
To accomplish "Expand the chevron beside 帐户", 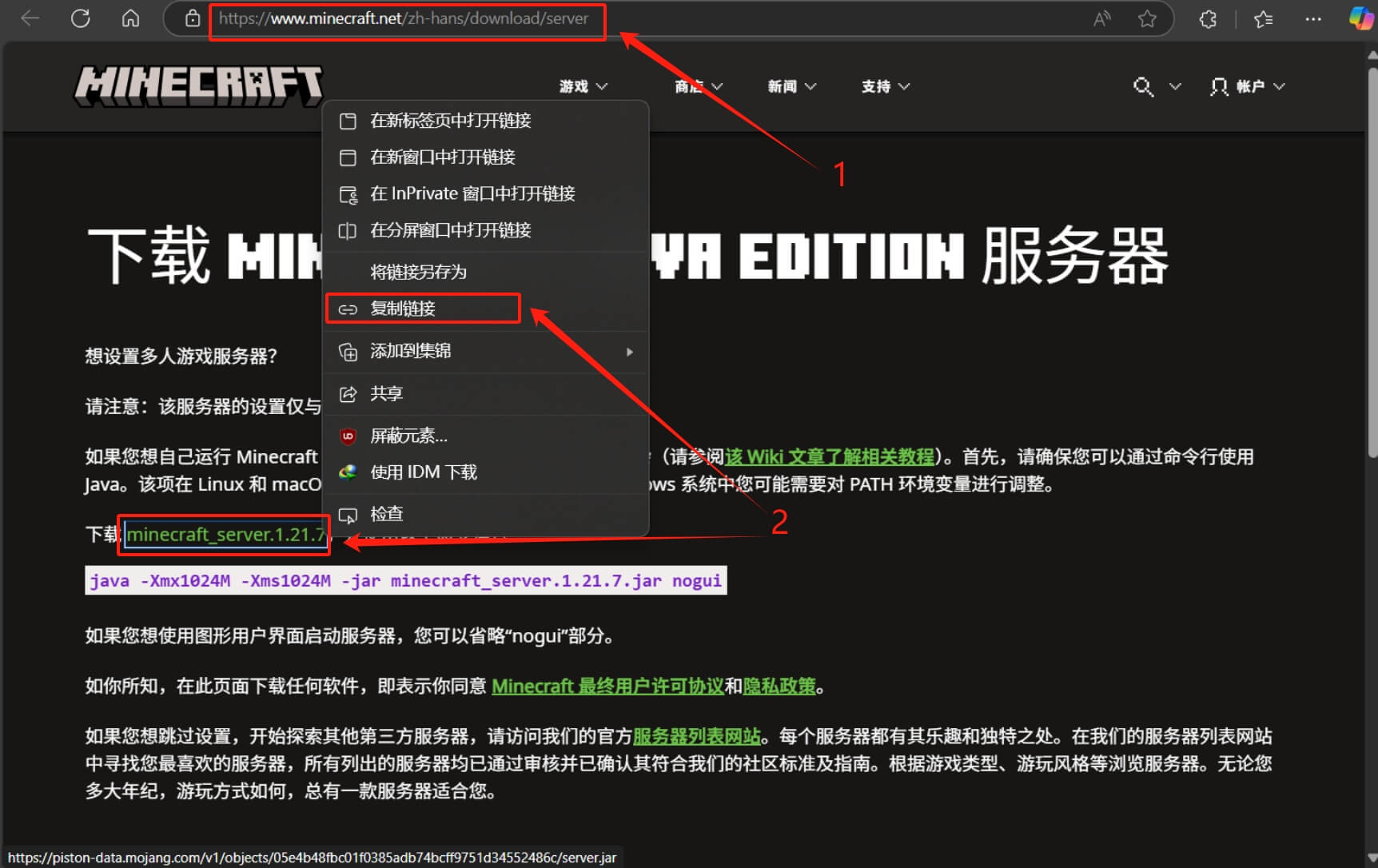I will point(1279,86).
